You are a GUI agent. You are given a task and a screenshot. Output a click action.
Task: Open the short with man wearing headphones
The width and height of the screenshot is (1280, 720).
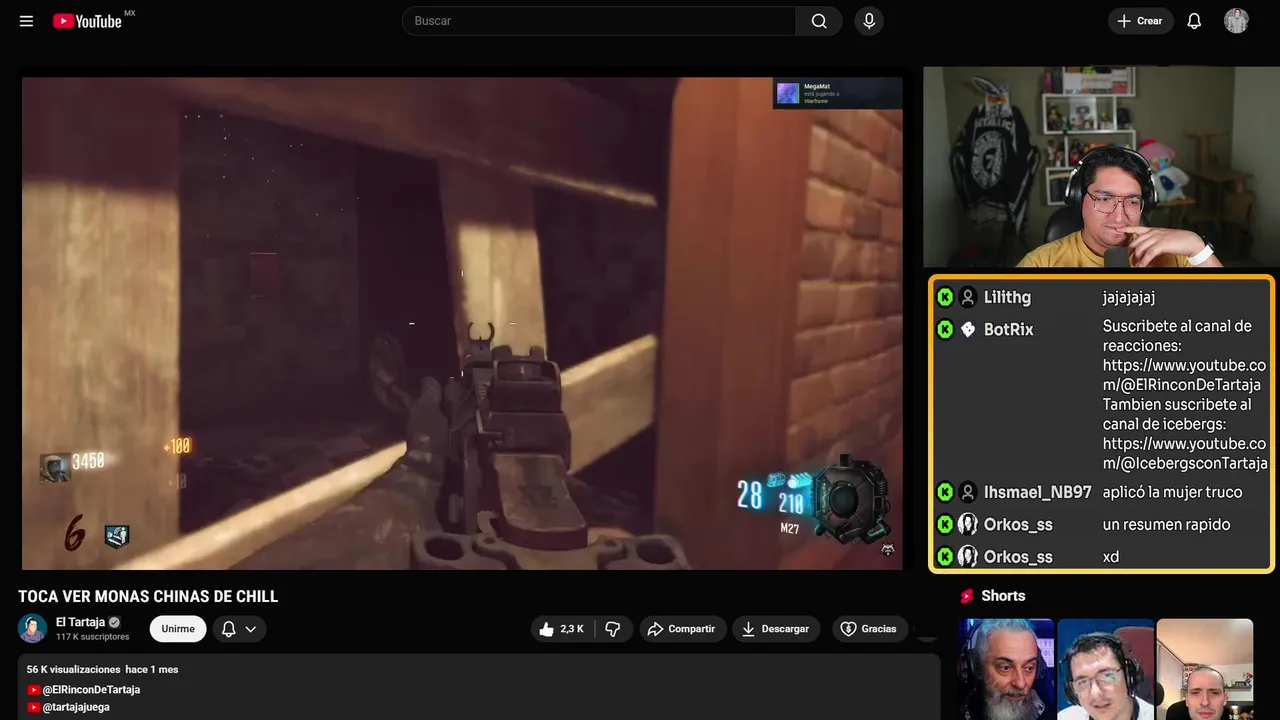[x=1105, y=669]
